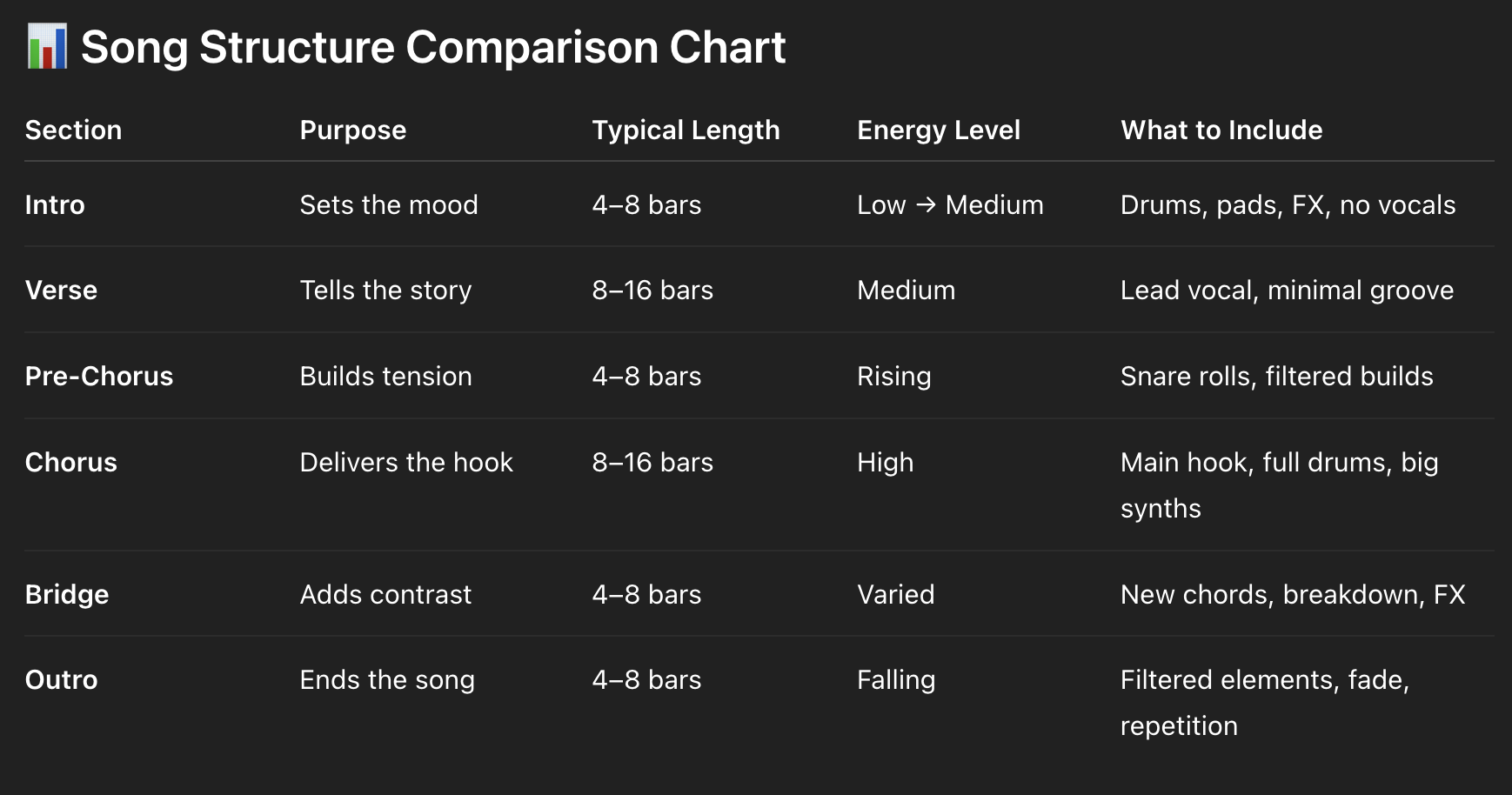Click the Energy Level column header
The image size is (1512, 795).
tap(938, 130)
